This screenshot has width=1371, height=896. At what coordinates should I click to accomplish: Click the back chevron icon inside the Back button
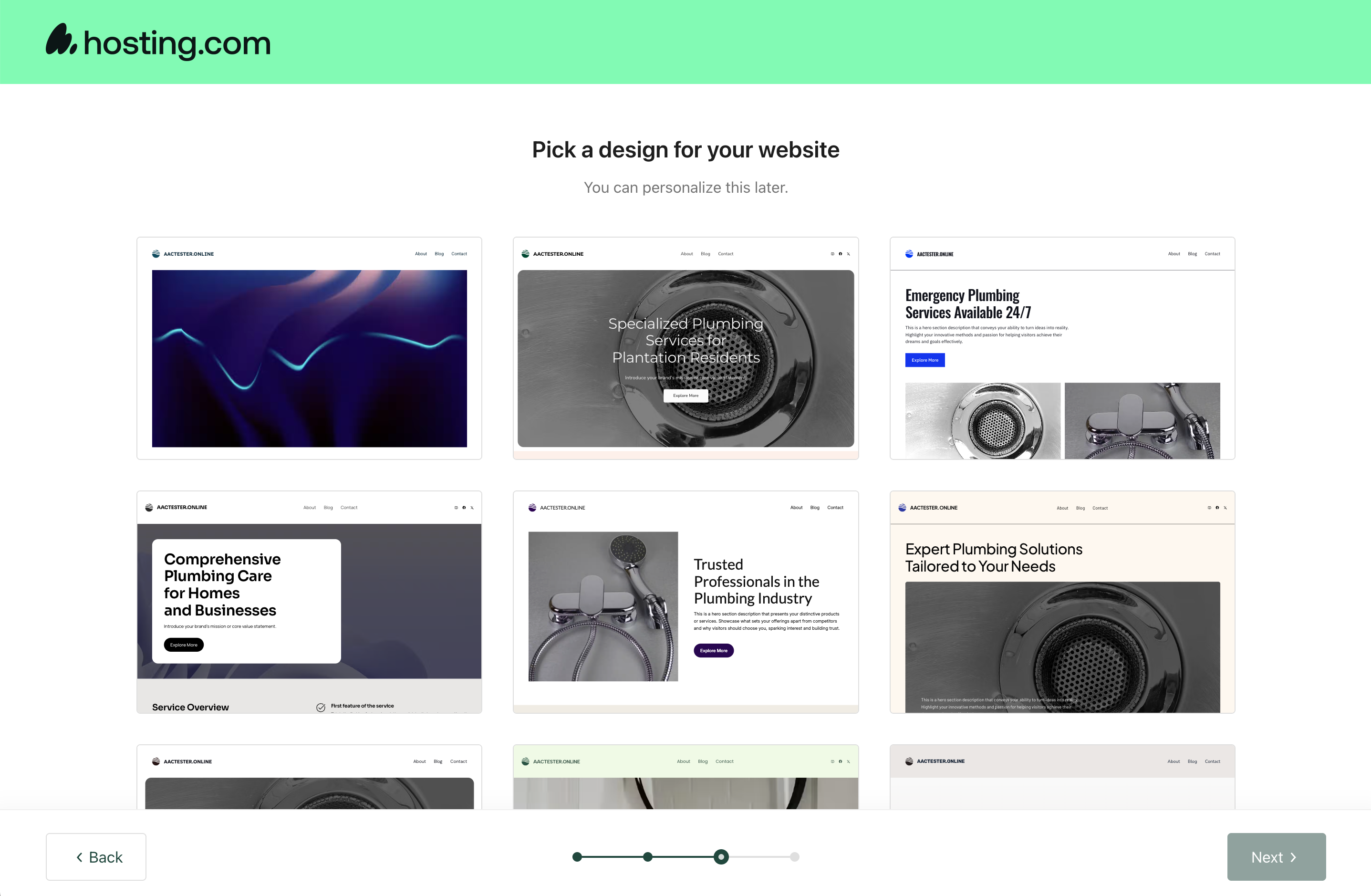point(80,857)
